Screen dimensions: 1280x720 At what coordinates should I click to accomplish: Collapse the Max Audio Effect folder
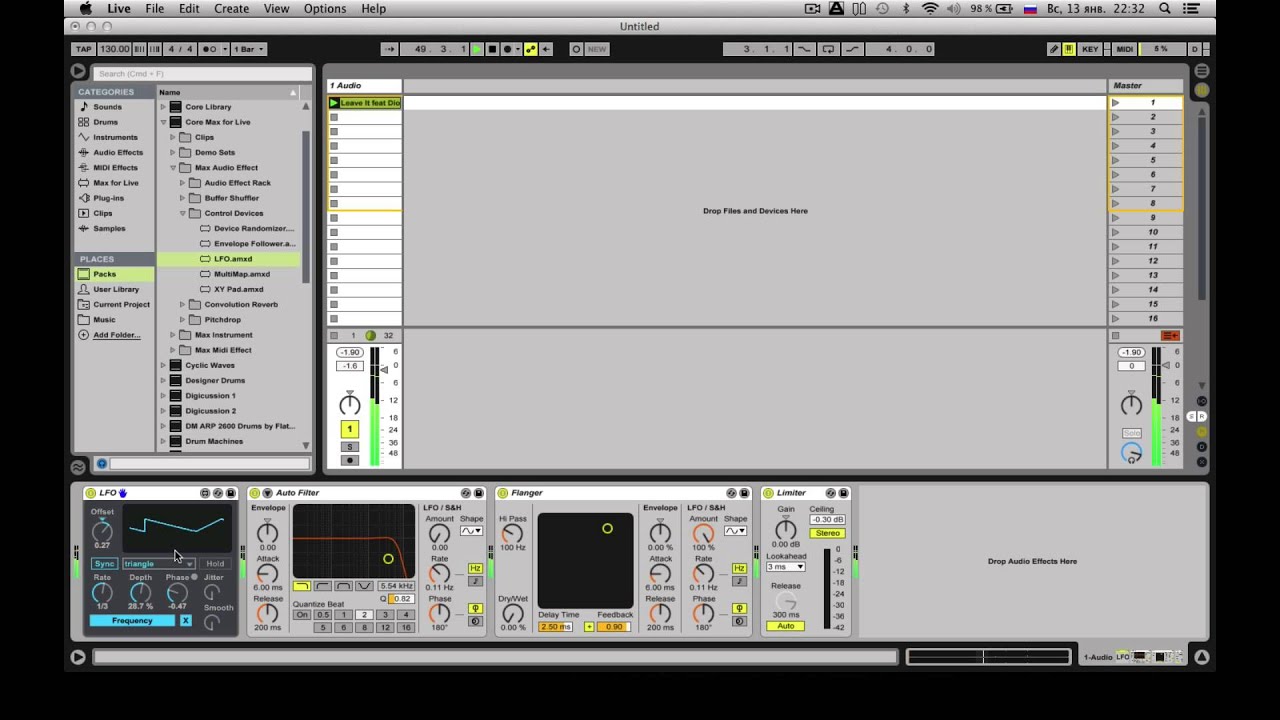point(173,168)
